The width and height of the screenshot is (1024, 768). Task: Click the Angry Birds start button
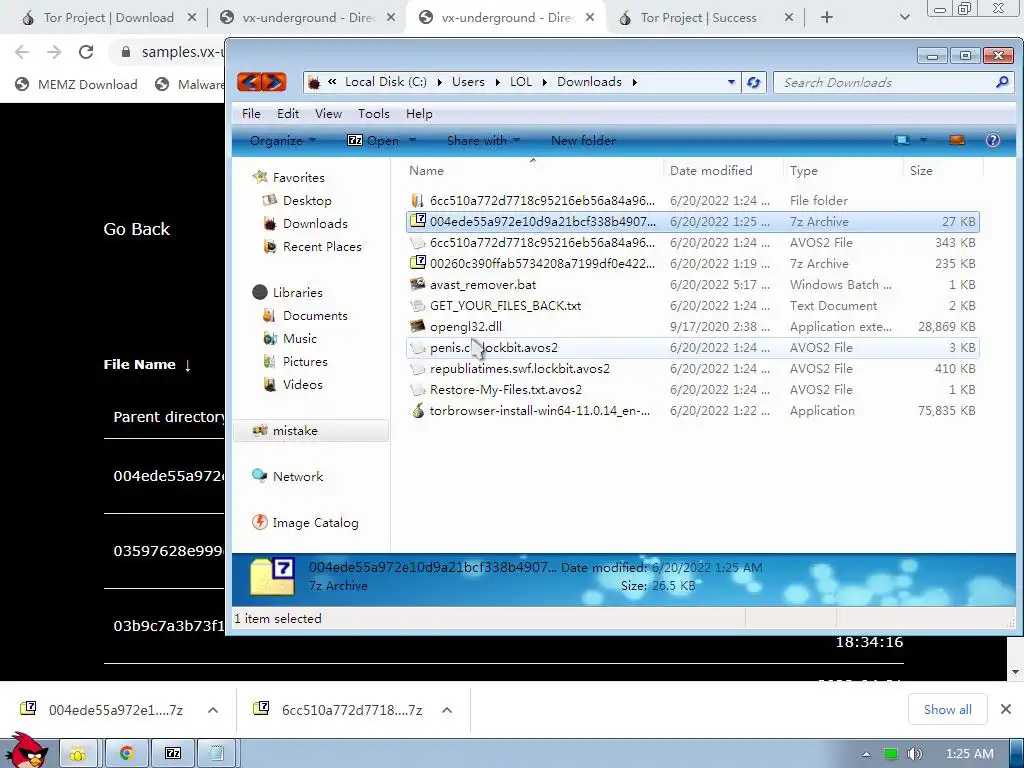click(x=27, y=751)
